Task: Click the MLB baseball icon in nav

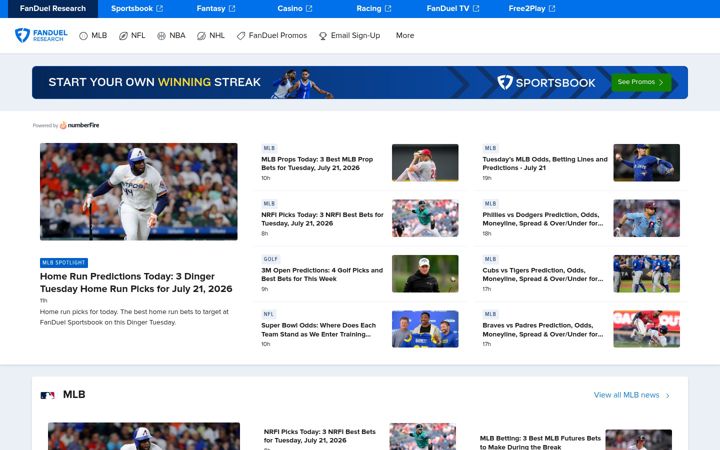Action: (83, 36)
